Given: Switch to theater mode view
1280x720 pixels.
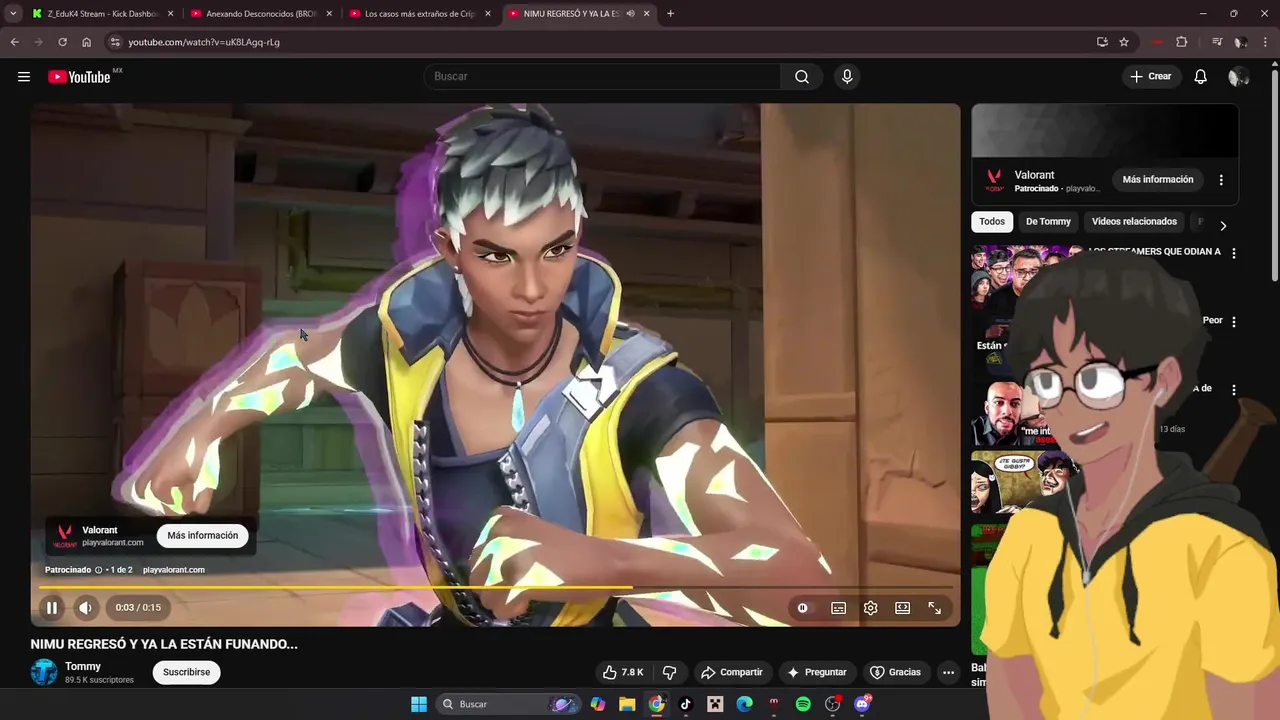Looking at the screenshot, I should [x=903, y=608].
